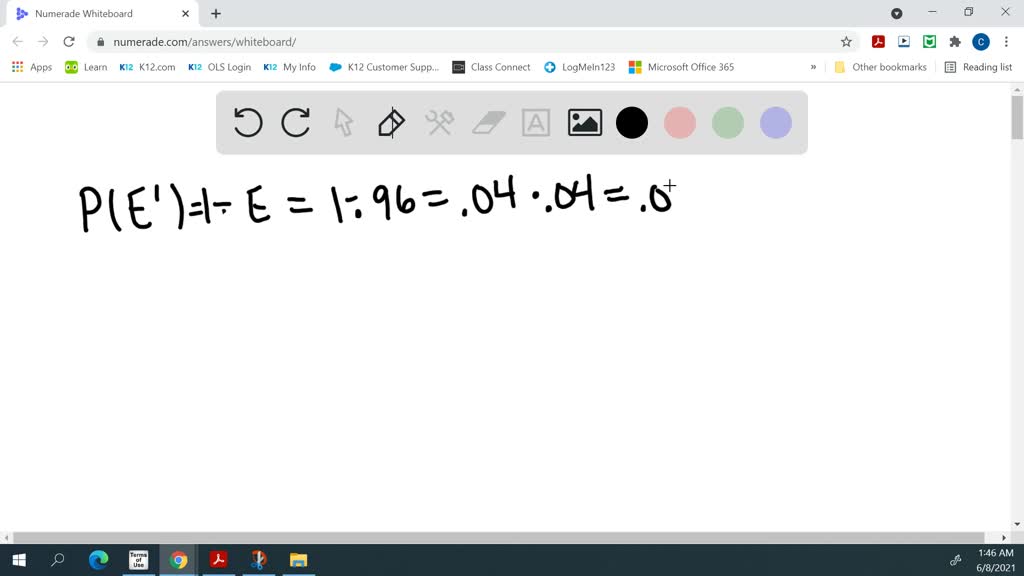
Task: Expand hidden bookmarks with chevron
Action: pos(813,67)
